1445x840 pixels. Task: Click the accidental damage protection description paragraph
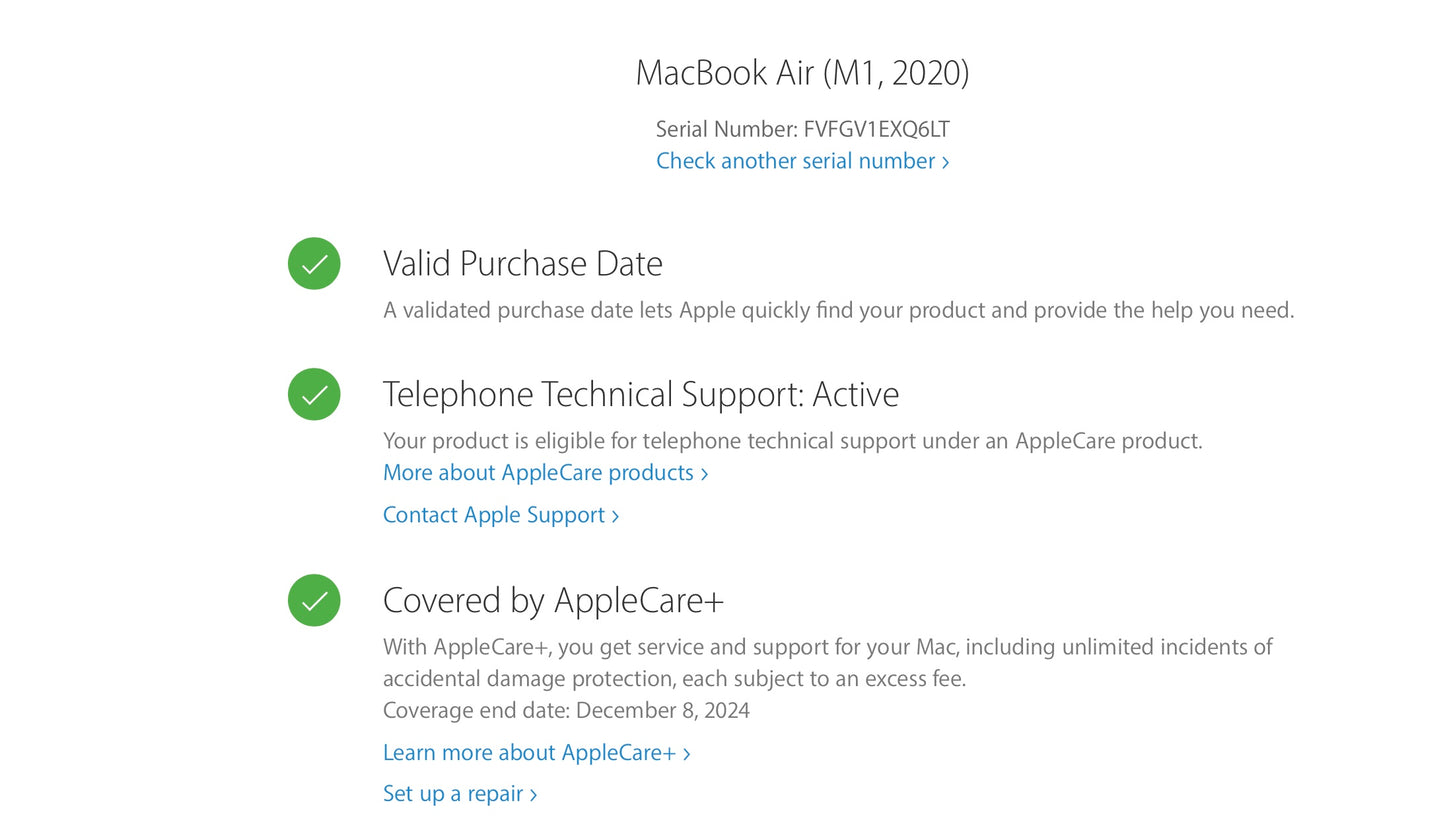(x=827, y=663)
